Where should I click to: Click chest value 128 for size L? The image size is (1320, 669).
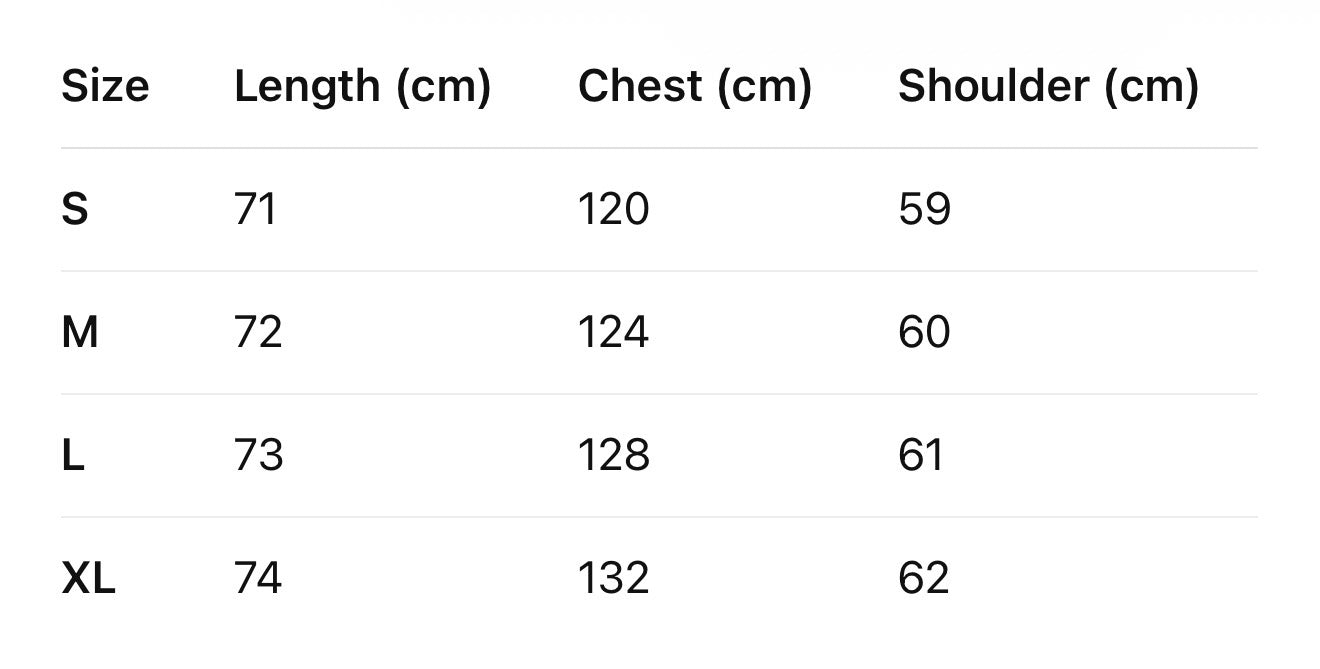(613, 456)
